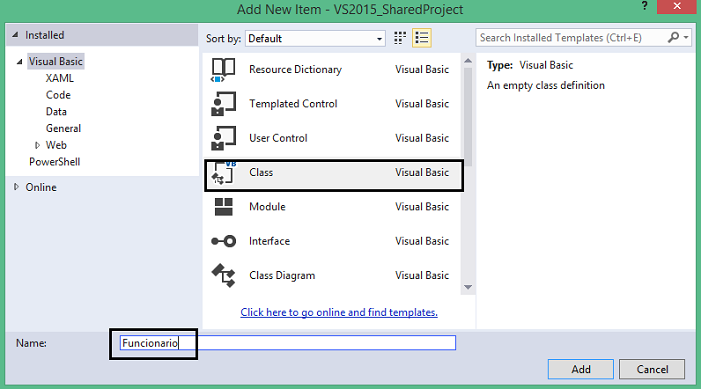Click Visual Basic label in Interface row
Image resolution: width=701 pixels, height=389 pixels.
click(422, 241)
